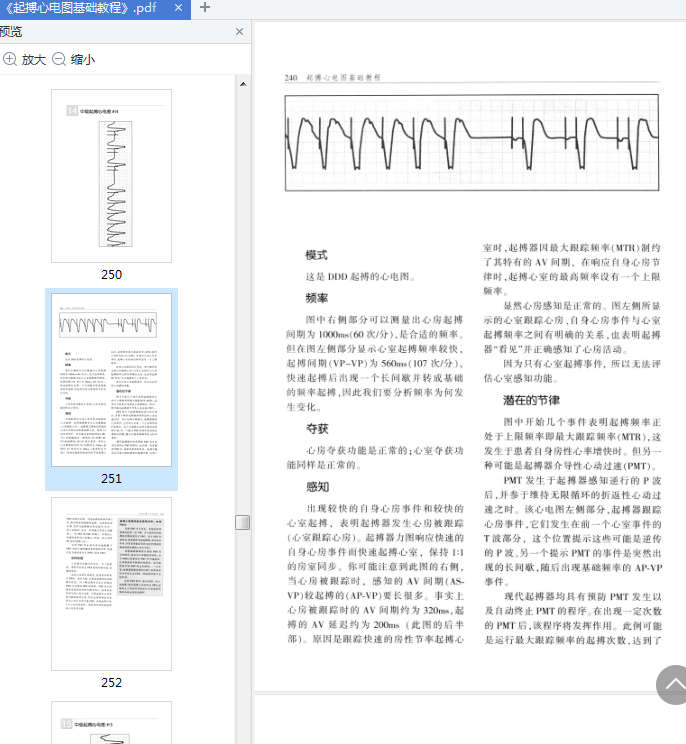686x744 pixels.
Task: Click the page number label 250
Action: pos(111,275)
